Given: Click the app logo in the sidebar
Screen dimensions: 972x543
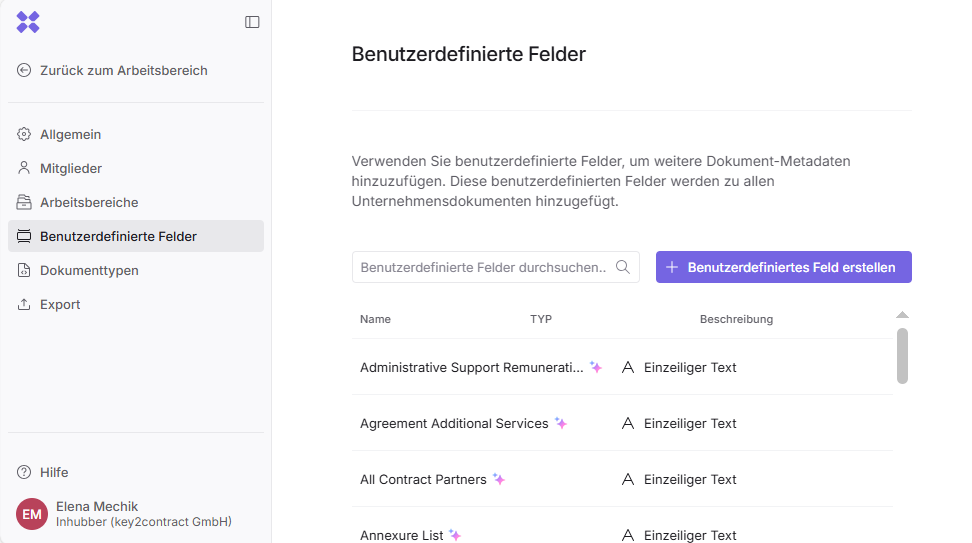Looking at the screenshot, I should pos(28,22).
